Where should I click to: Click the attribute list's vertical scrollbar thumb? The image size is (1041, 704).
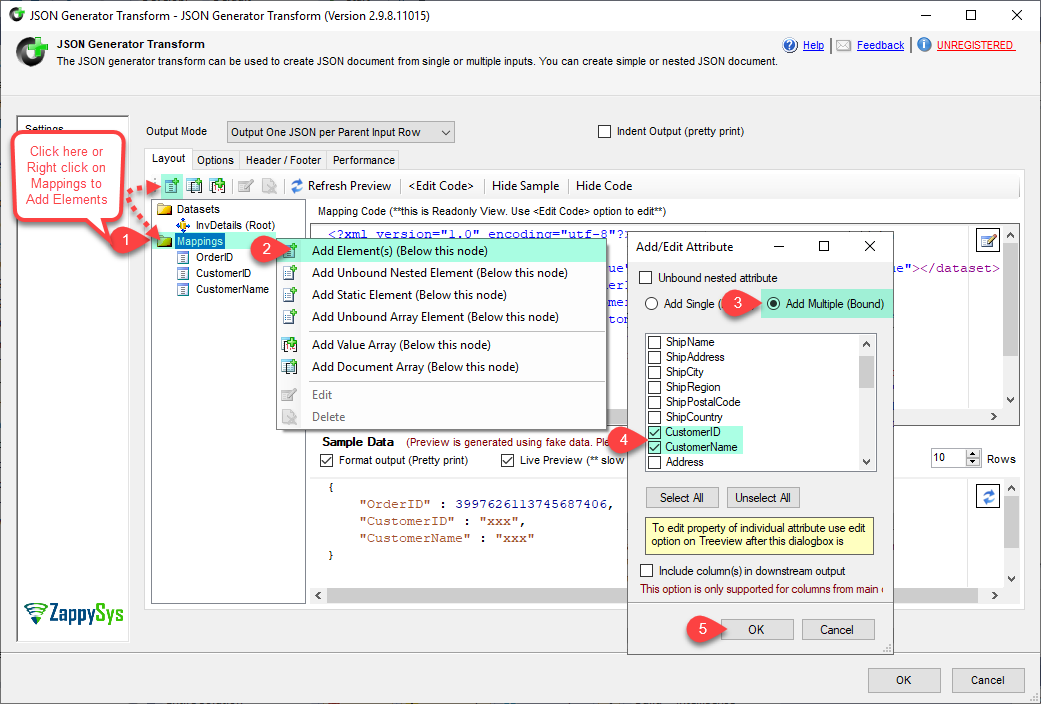(x=866, y=372)
